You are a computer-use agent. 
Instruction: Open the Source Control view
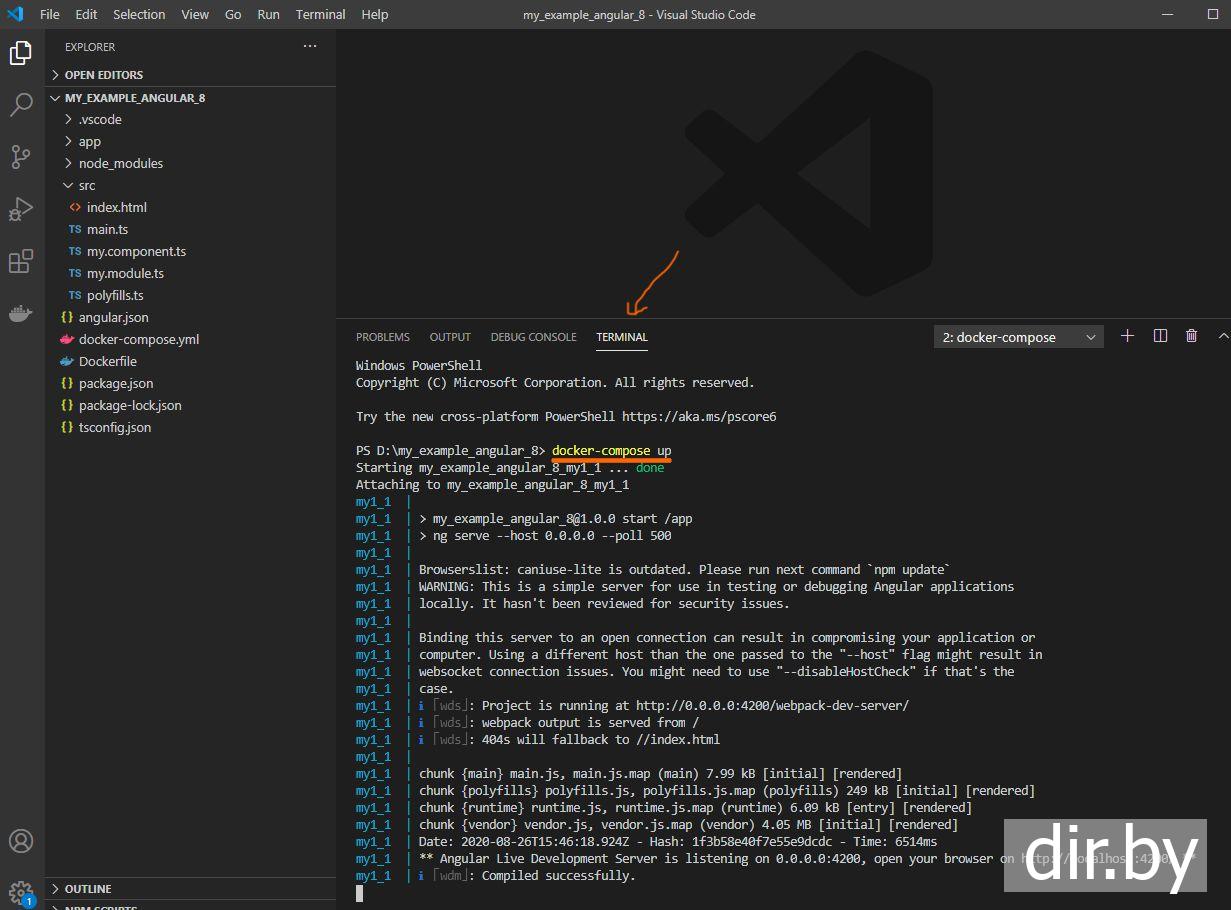coord(21,156)
